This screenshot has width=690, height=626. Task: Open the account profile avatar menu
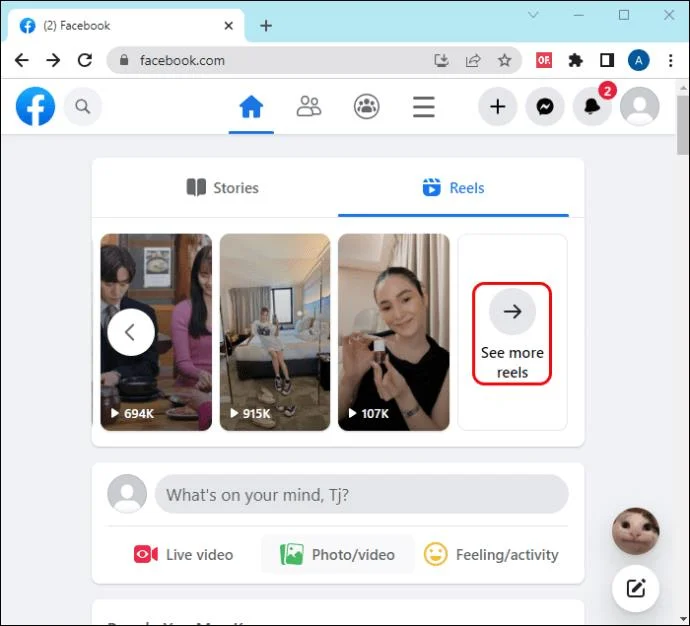click(x=639, y=106)
